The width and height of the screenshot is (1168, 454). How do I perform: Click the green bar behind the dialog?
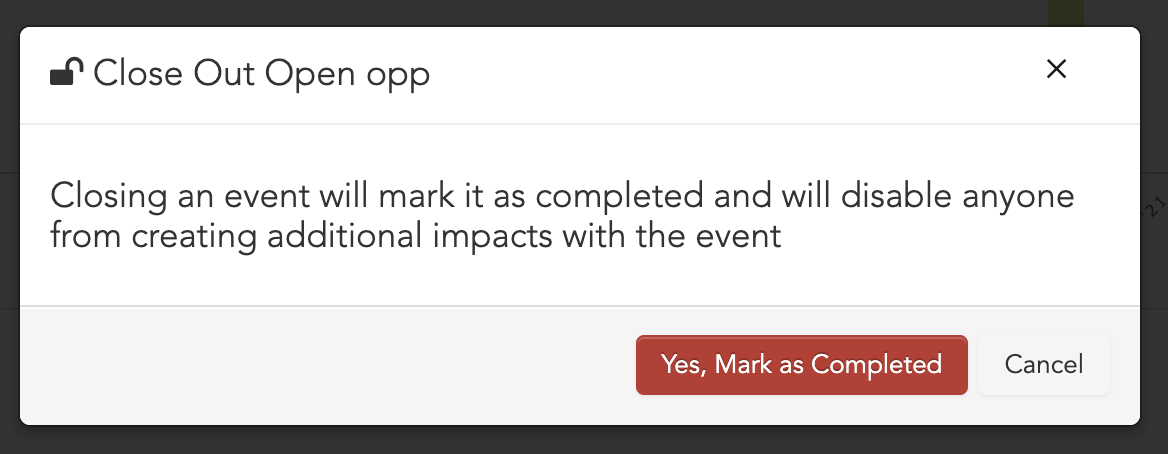point(1066,13)
